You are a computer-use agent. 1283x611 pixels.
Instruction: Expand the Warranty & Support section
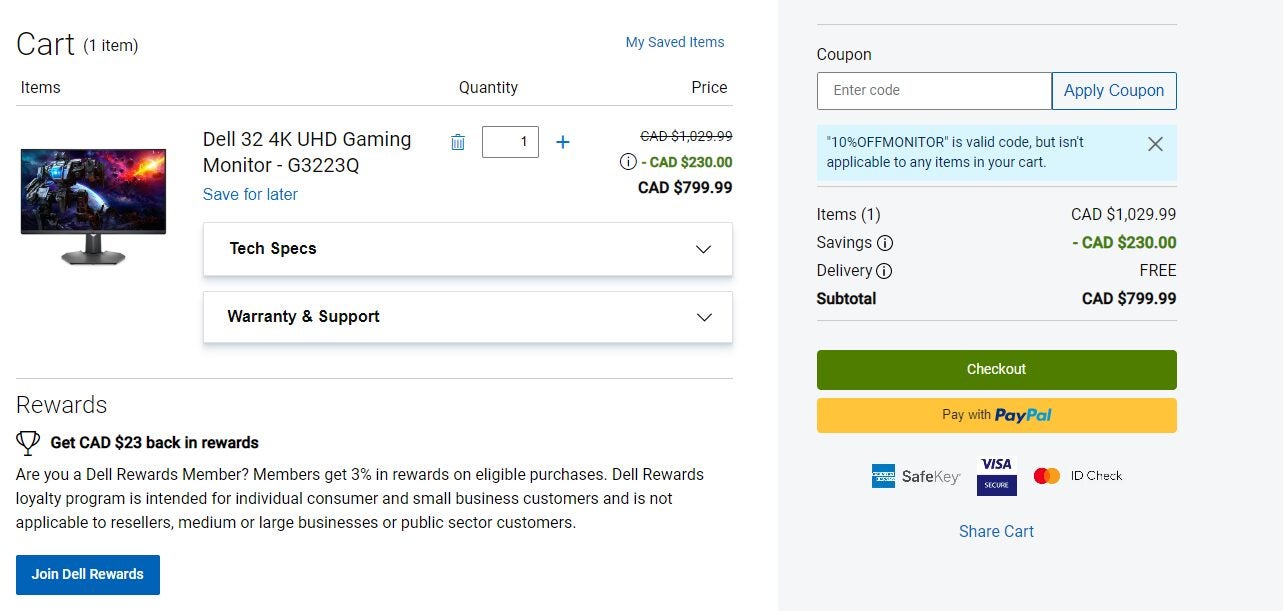468,317
